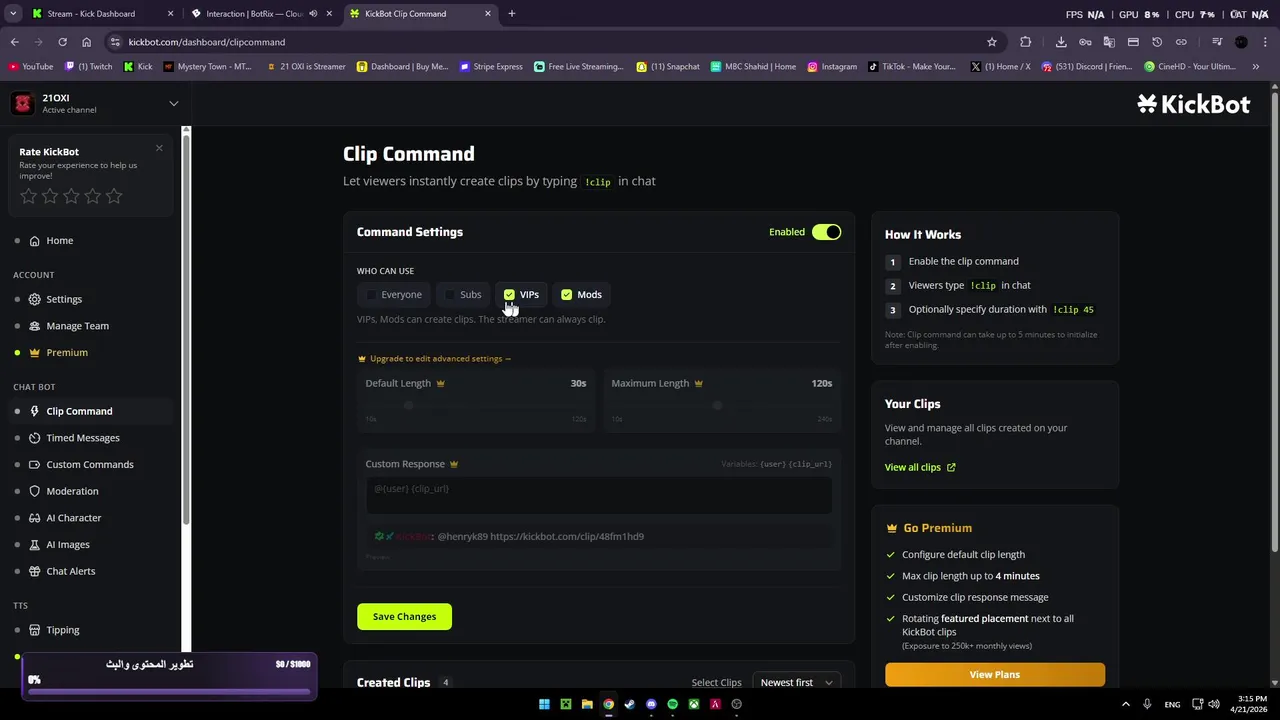
Task: Open the Moderation shield icon
Action: coord(35,491)
